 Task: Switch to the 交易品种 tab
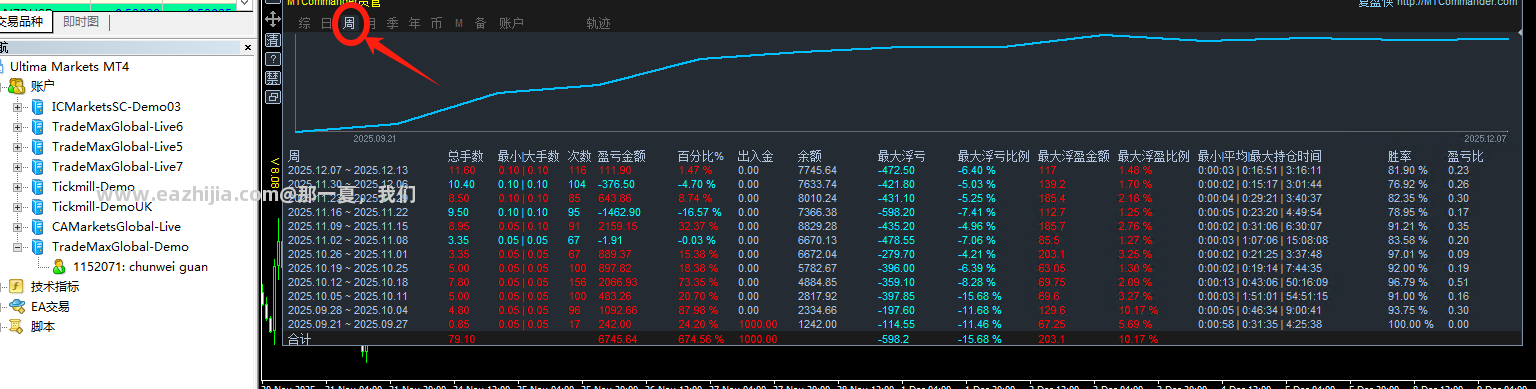click(24, 21)
